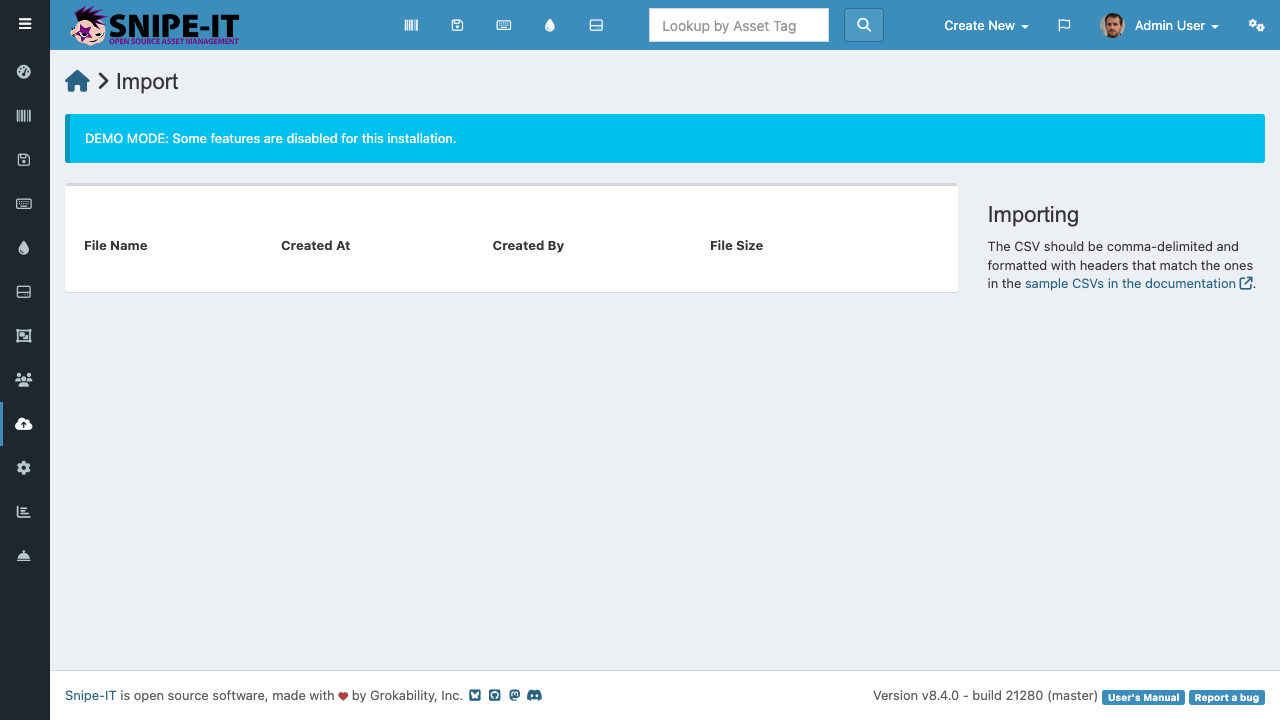Expand the Admin User menu
Viewport: 1280px width, 720px height.
pyautogui.click(x=1159, y=25)
